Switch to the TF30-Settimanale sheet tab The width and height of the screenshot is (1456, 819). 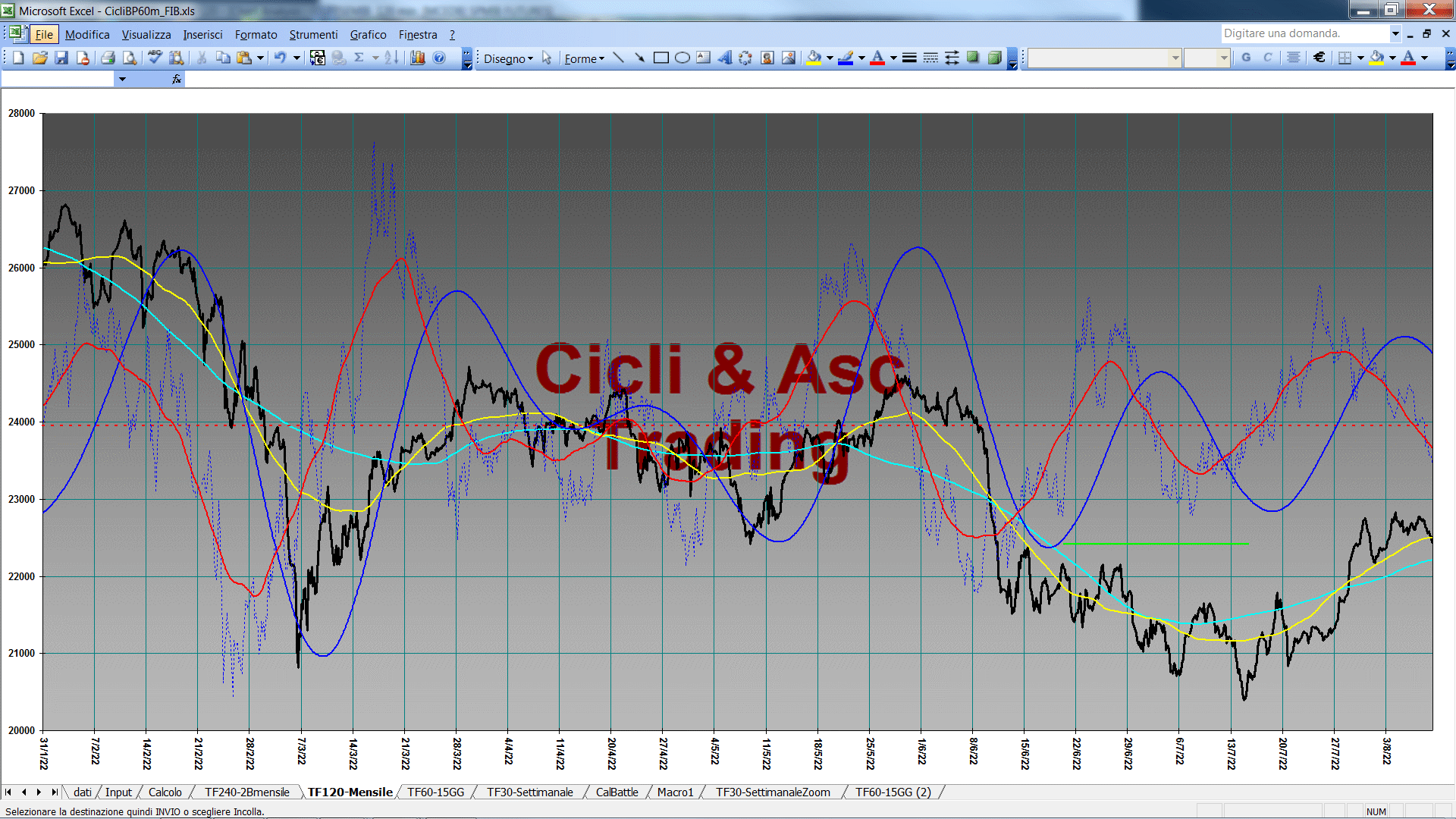point(530,792)
